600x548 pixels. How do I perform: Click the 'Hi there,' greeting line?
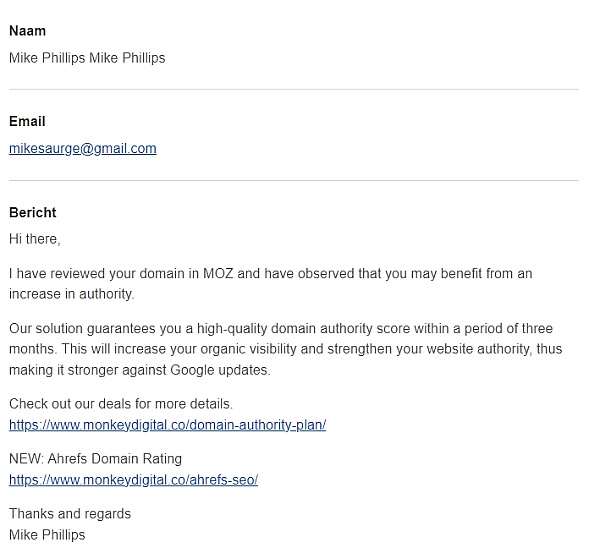click(x=35, y=239)
